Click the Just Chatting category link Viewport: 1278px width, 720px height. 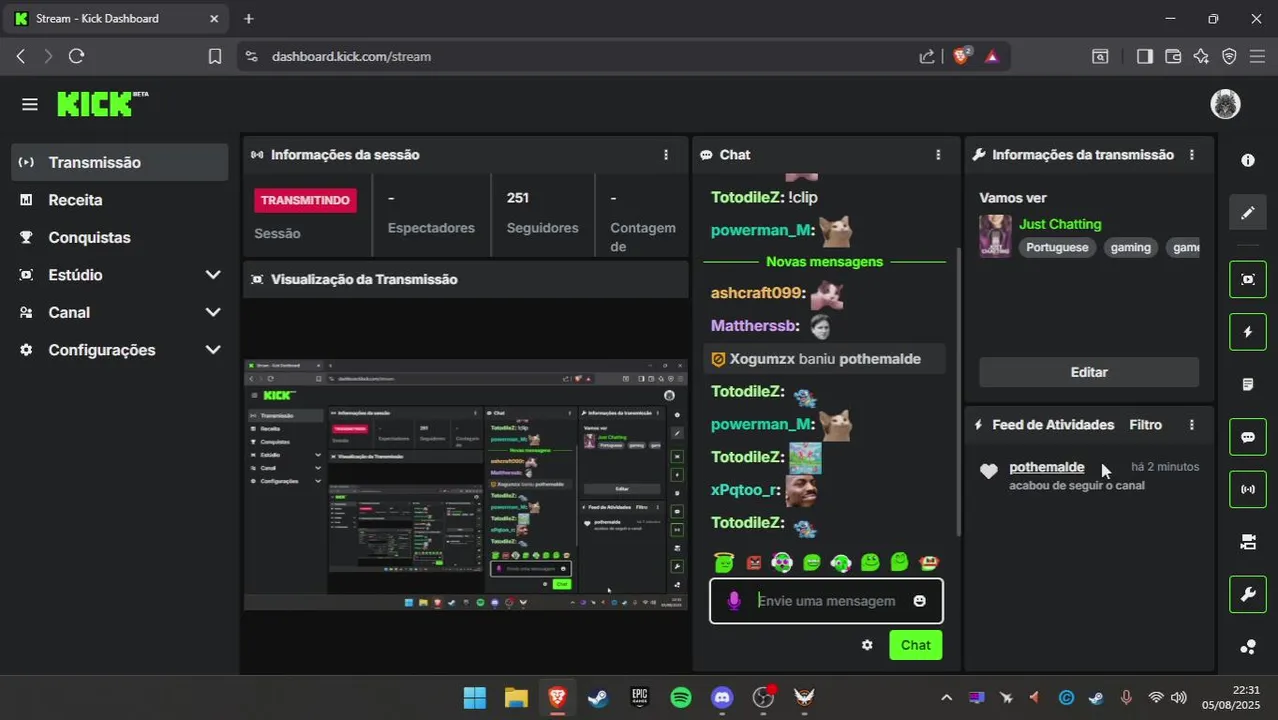click(x=1060, y=224)
